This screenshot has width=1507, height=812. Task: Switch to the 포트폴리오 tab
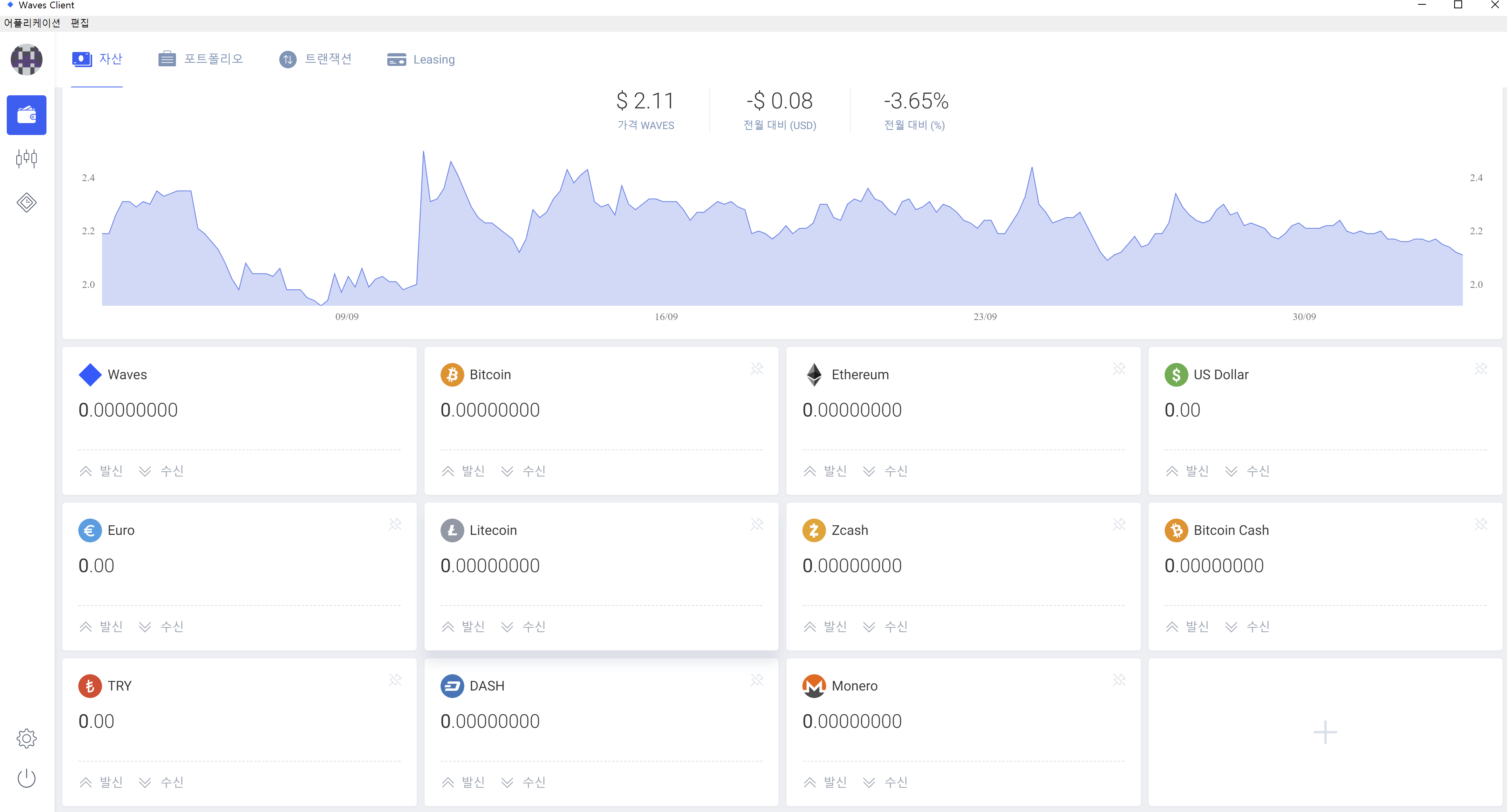click(x=201, y=59)
